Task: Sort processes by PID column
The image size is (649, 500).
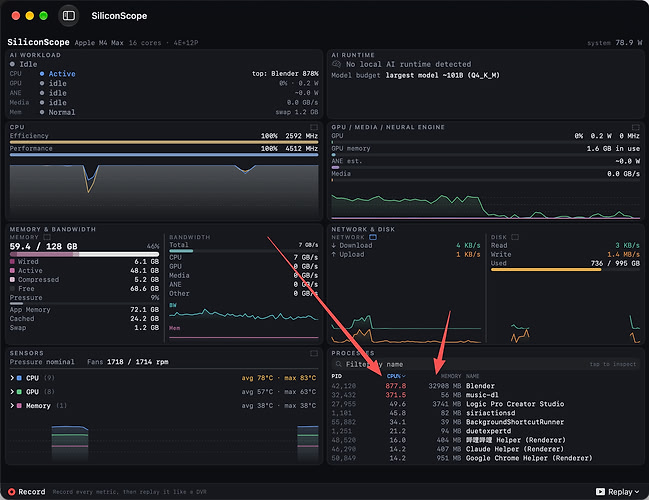Action: 337,376
